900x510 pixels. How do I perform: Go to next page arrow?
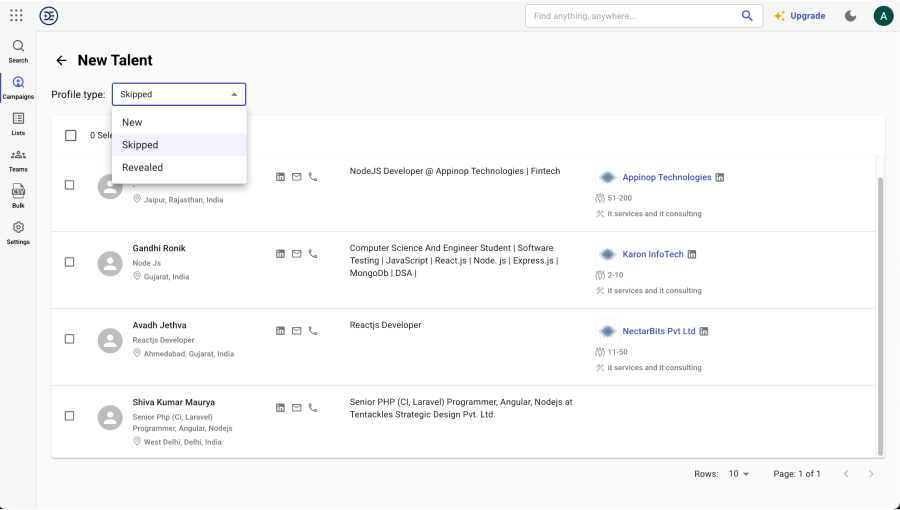point(871,474)
